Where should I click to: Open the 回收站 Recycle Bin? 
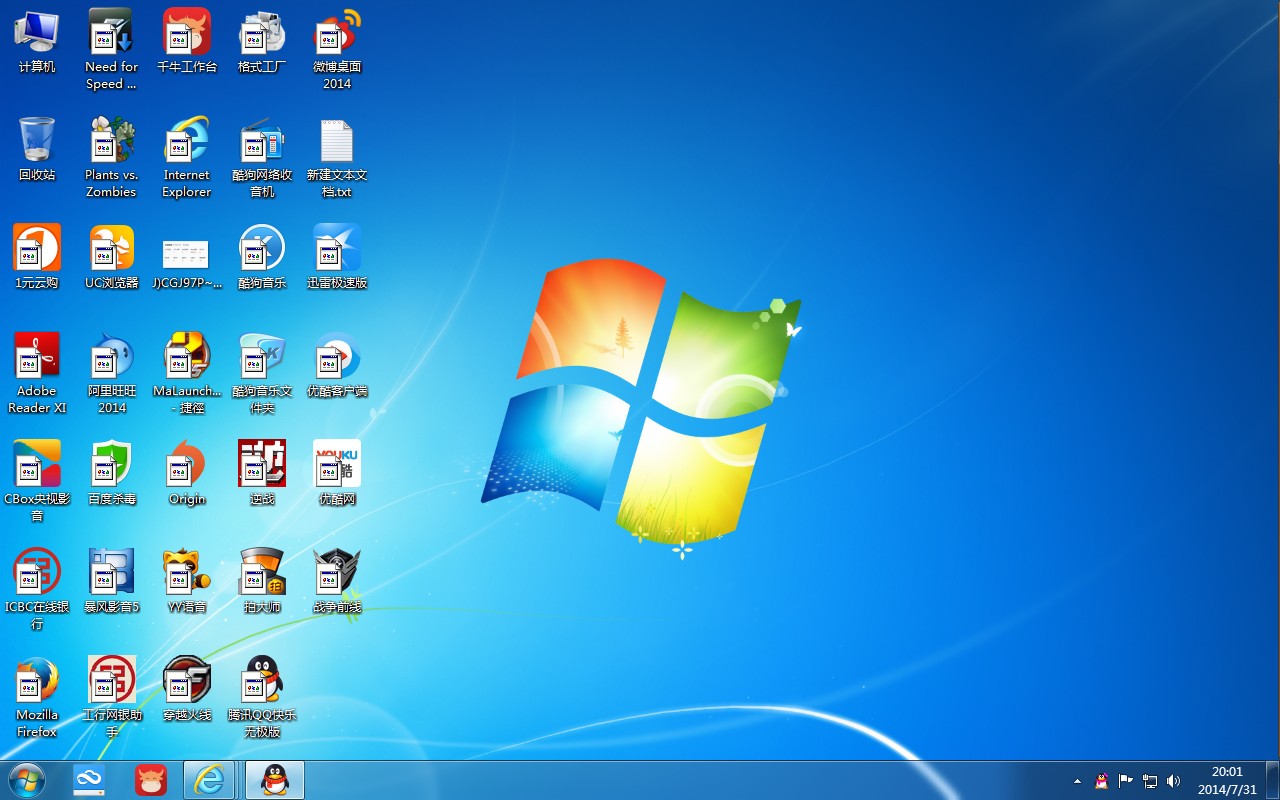point(36,140)
